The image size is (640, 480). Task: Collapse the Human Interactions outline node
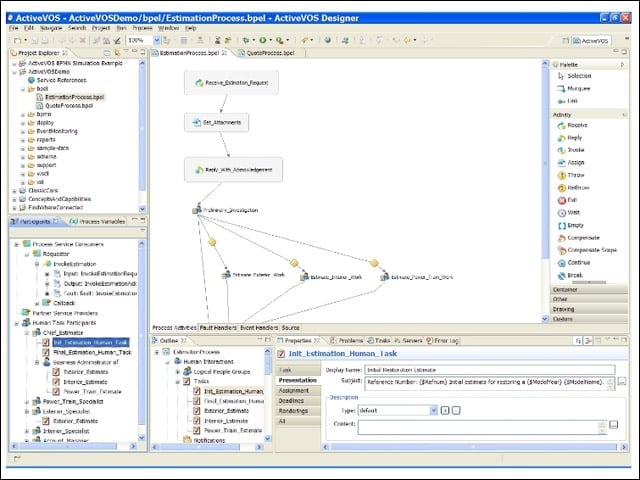[167, 362]
